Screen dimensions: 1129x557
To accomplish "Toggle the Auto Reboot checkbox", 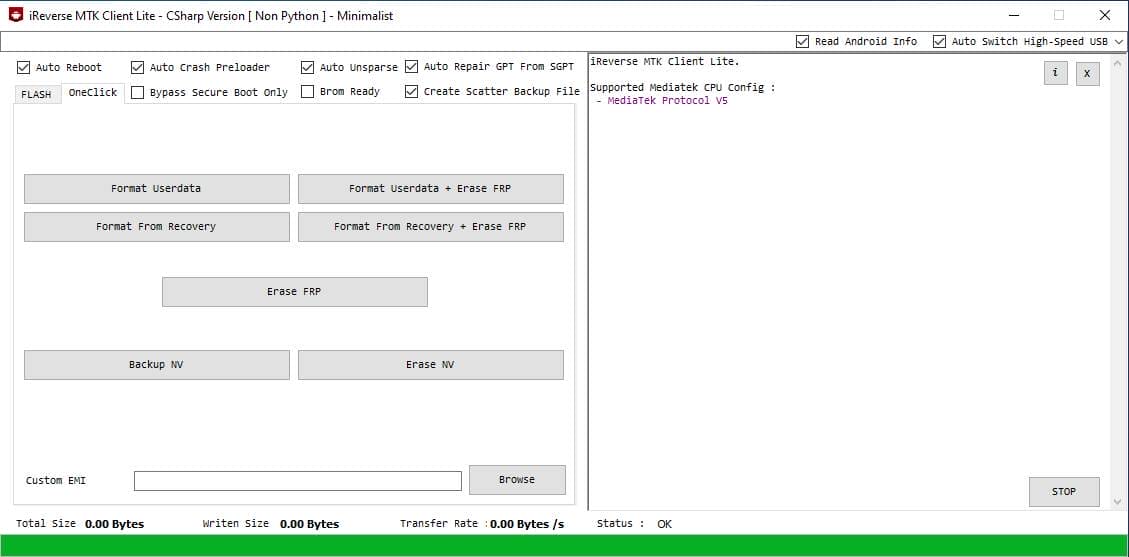I will click(x=23, y=67).
